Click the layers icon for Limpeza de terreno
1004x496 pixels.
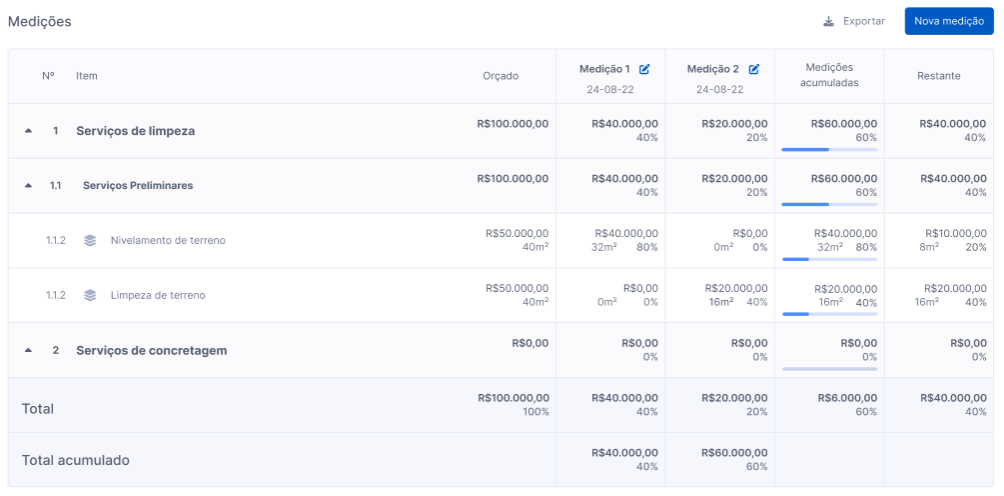[x=90, y=296]
